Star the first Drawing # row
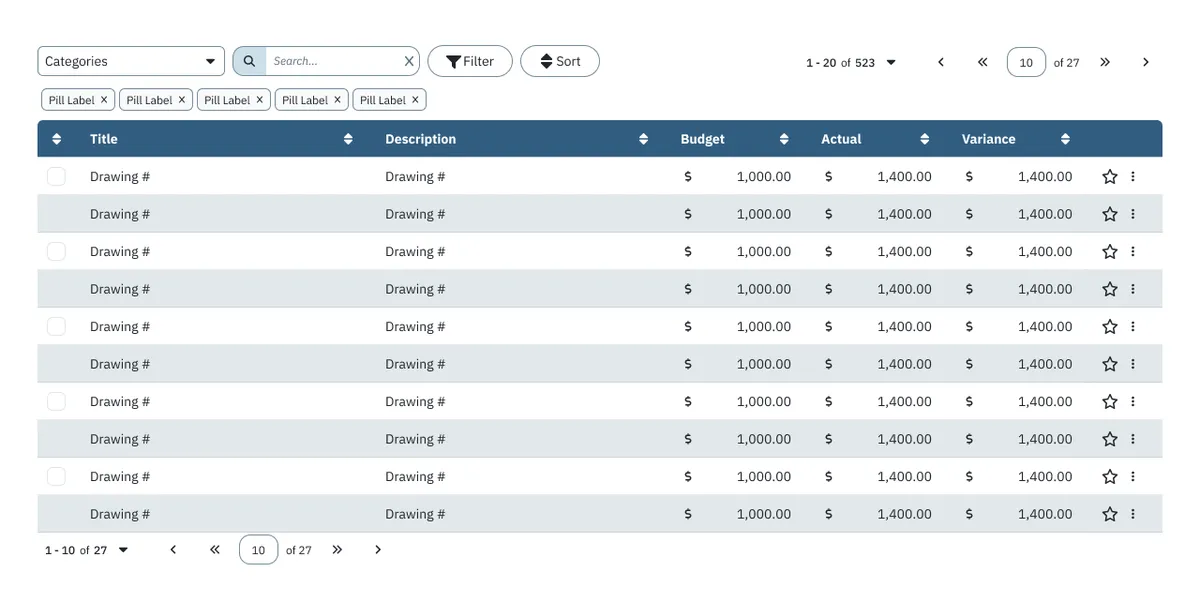Image resolution: width=1200 pixels, height=604 pixels. [1109, 176]
